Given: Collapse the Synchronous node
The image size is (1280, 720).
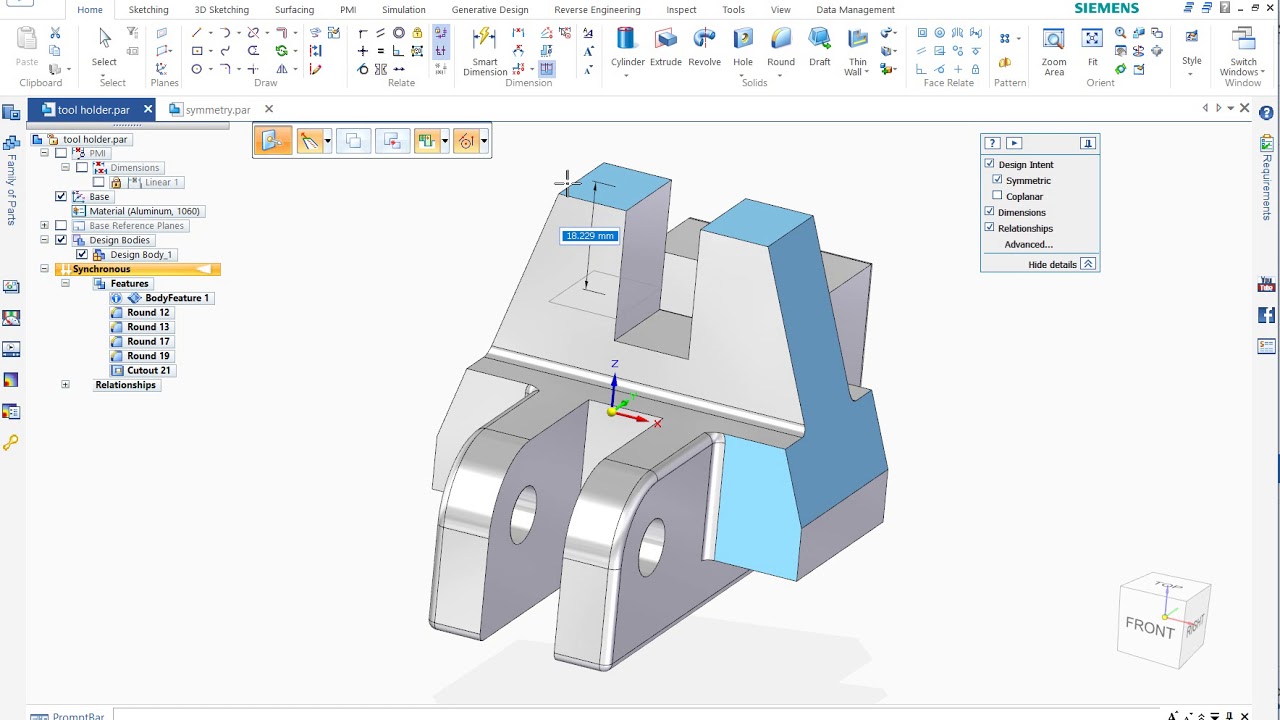Looking at the screenshot, I should pos(44,269).
